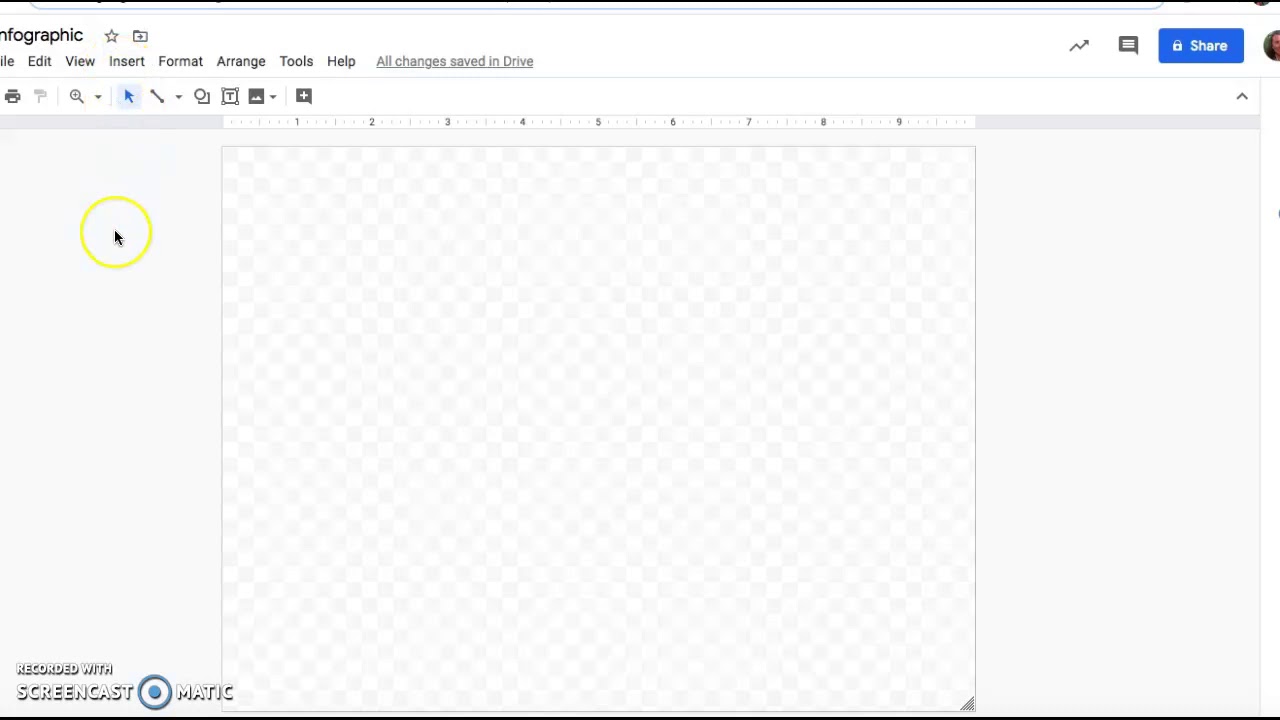Open comment history icon
The height and width of the screenshot is (720, 1280).
1128,46
